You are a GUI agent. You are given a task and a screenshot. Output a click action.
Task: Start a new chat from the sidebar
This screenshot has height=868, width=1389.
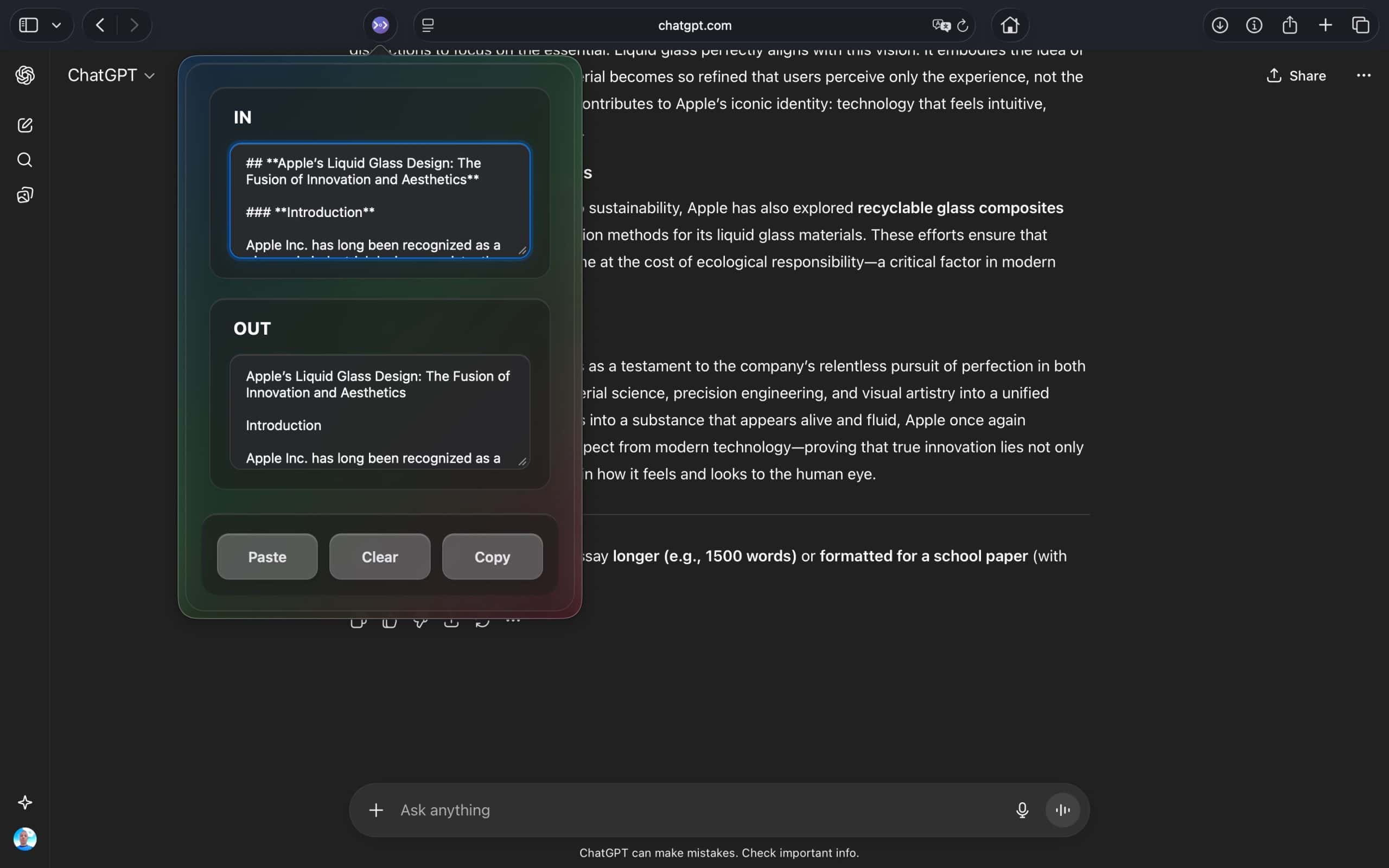[26, 125]
